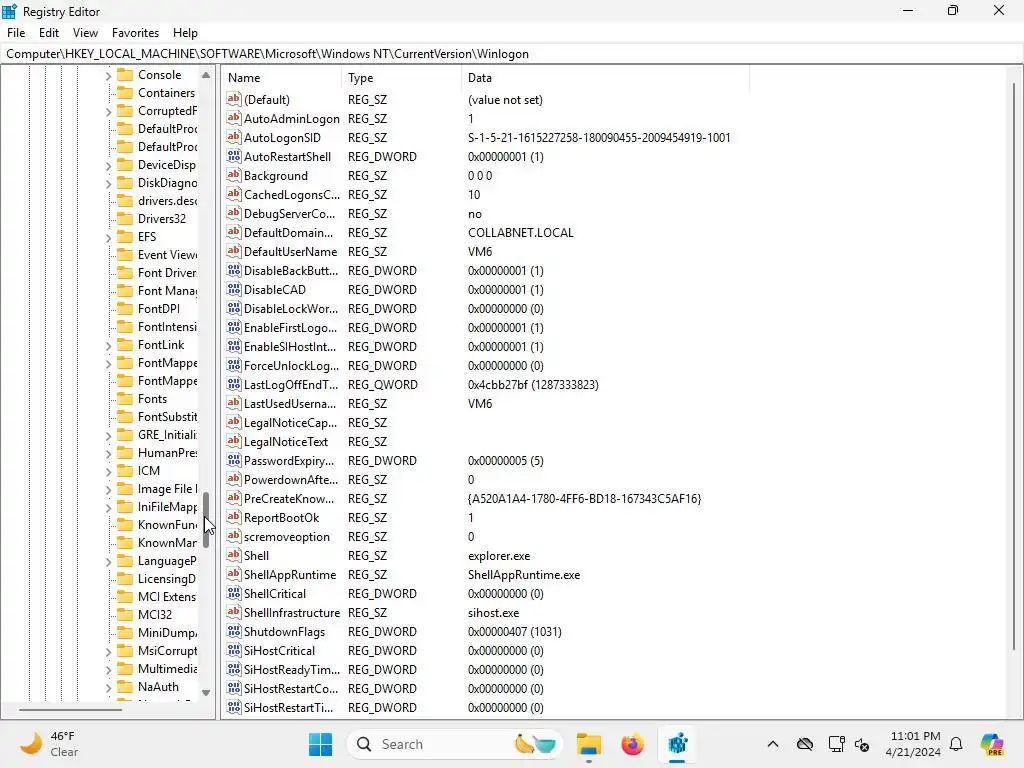Click the muted volume tray icon

[x=862, y=744]
